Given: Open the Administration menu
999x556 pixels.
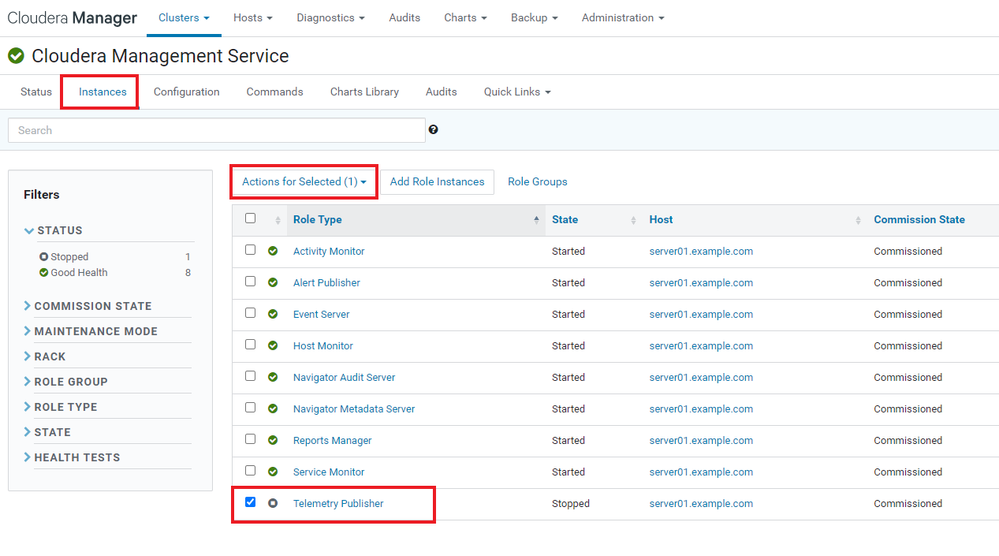Looking at the screenshot, I should [x=622, y=18].
